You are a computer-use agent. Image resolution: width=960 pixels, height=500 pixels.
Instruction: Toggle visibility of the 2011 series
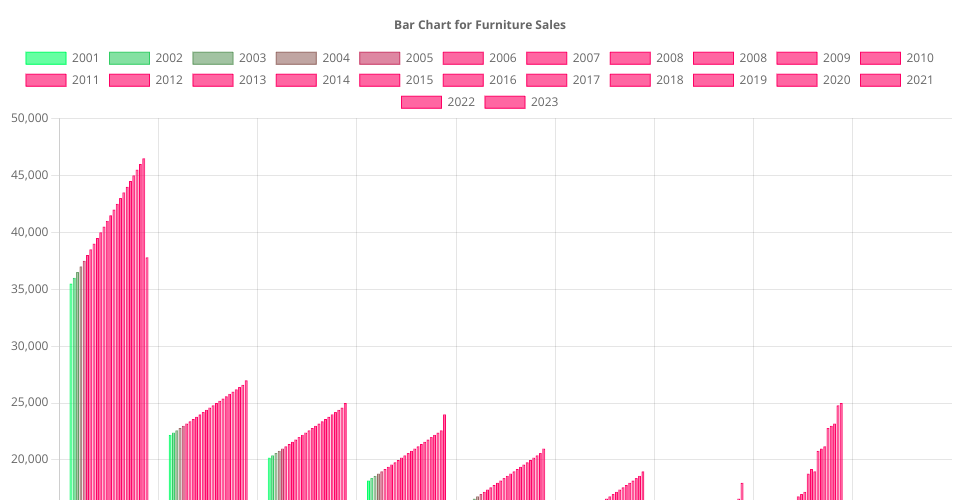[65, 80]
